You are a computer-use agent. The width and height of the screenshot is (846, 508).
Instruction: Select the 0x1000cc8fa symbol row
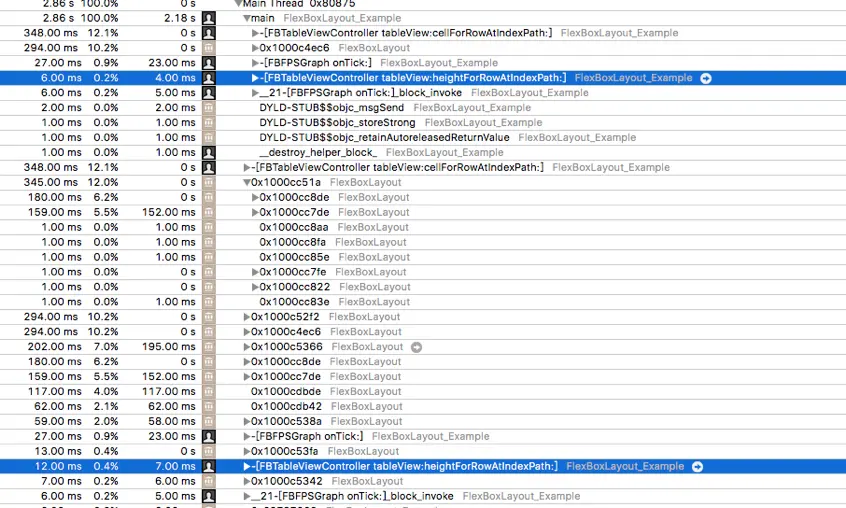pyautogui.click(x=292, y=243)
